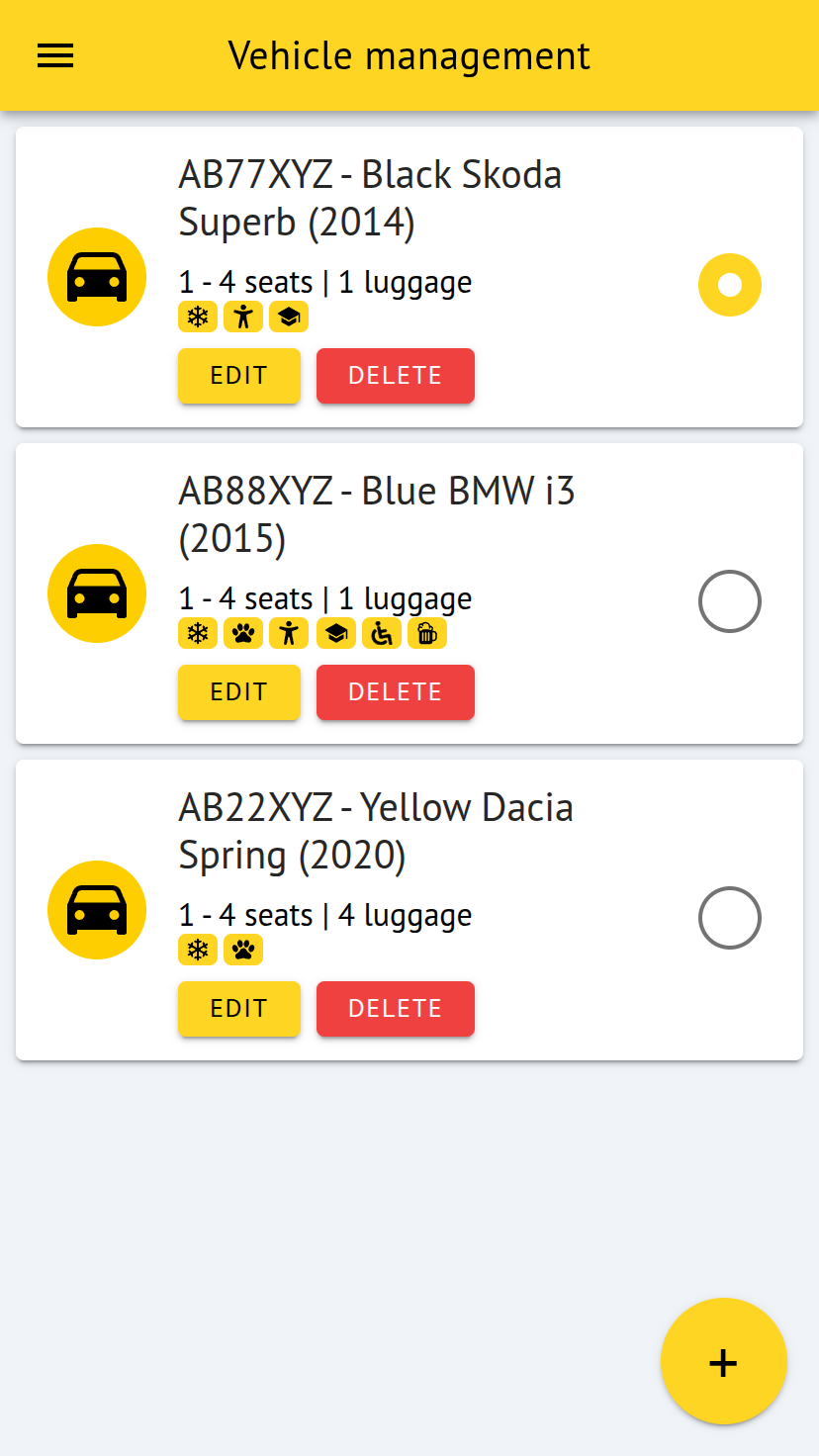Click the air conditioning snowflake icon on Skoda Superb

pyautogui.click(x=198, y=318)
